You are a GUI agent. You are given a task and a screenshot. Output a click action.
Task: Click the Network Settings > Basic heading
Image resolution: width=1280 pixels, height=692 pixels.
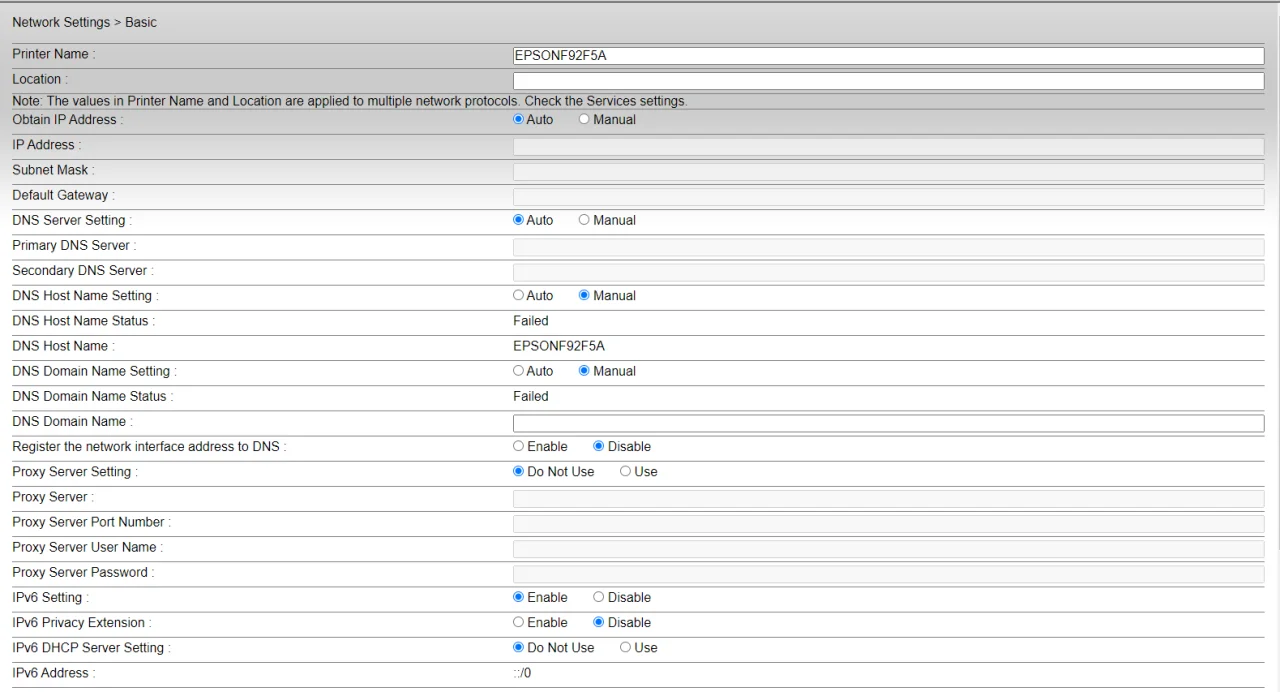(x=84, y=22)
